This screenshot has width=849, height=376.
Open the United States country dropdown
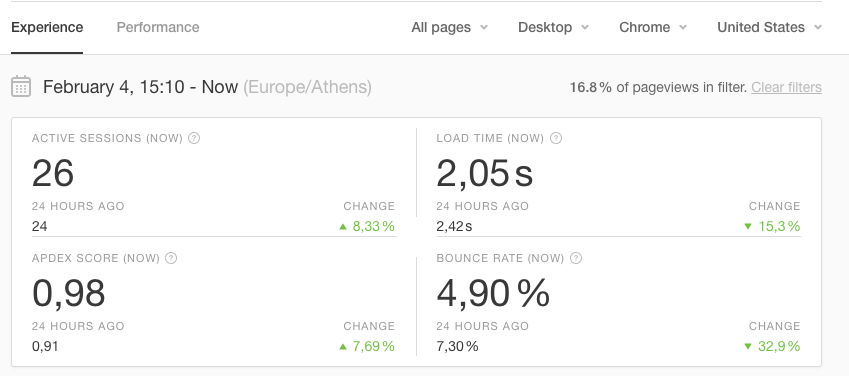tap(769, 27)
